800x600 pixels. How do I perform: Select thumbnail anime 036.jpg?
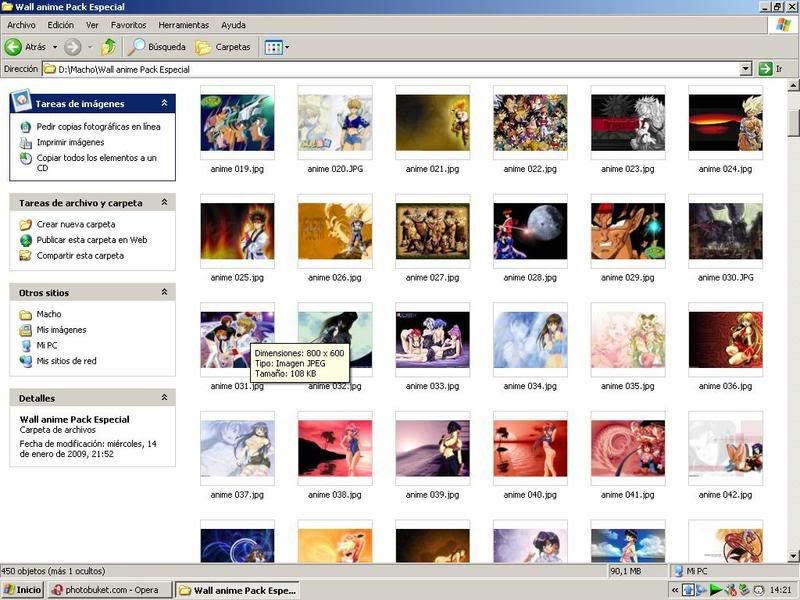(x=726, y=340)
